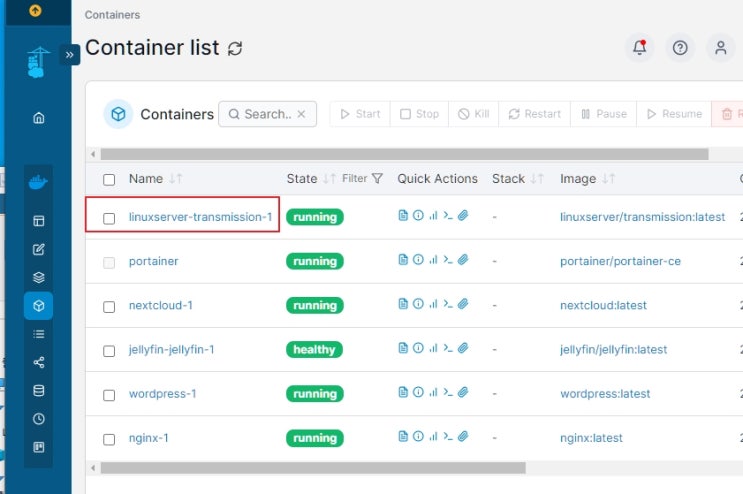Click the Stop button
This screenshot has height=494, width=743.
(419, 114)
